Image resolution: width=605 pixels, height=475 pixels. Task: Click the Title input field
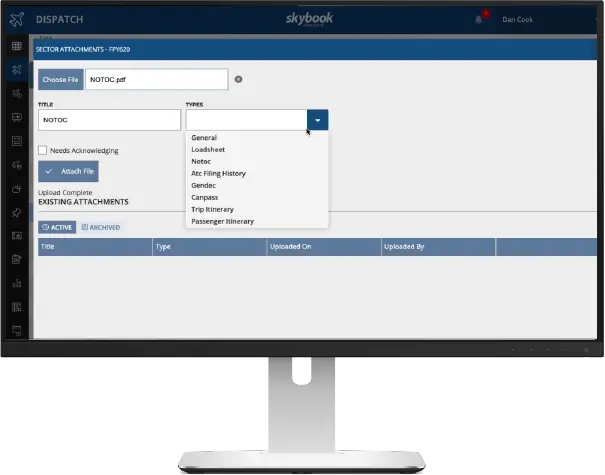pyautogui.click(x=108, y=120)
